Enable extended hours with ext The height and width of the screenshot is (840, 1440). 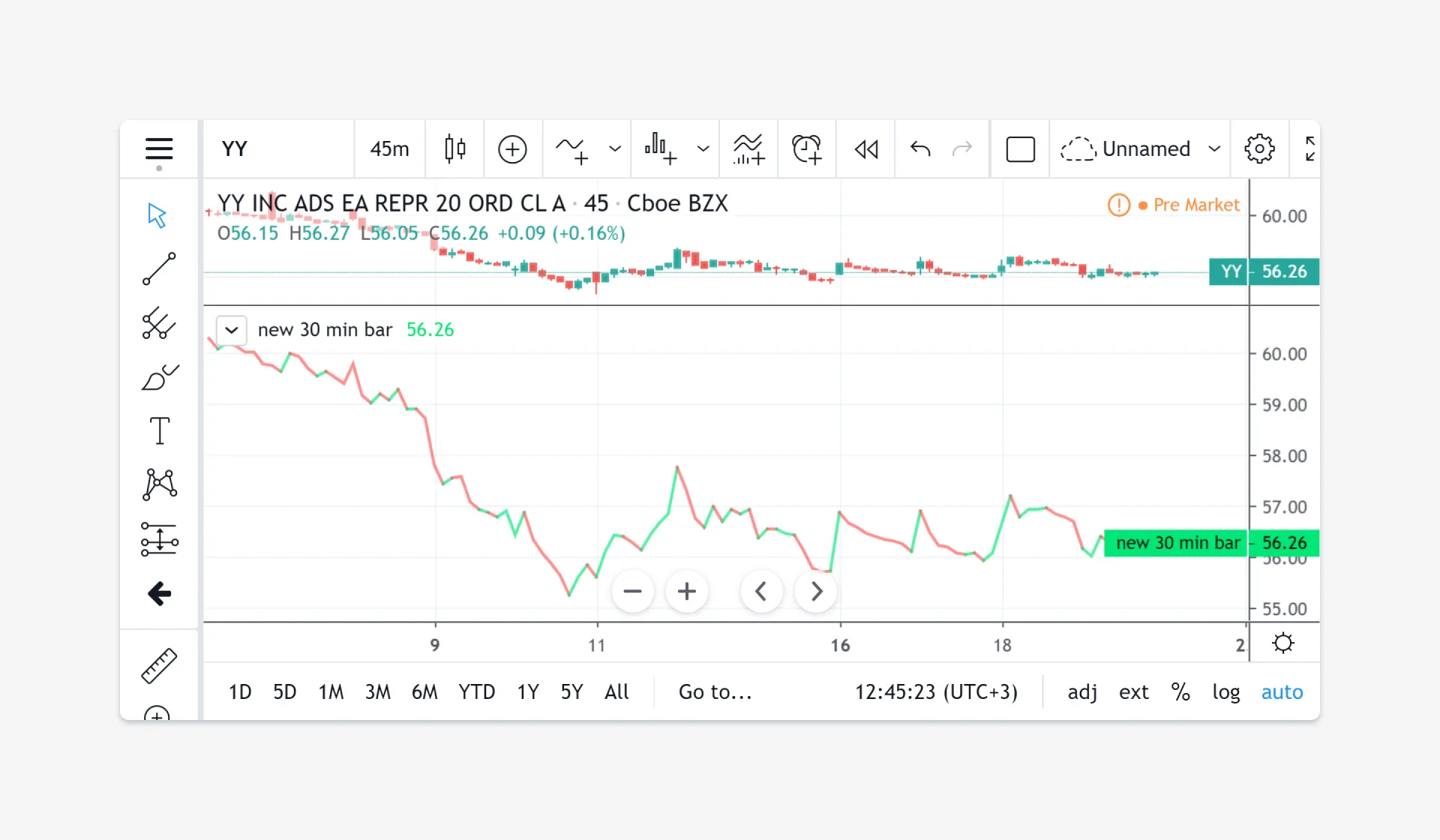(x=1133, y=691)
